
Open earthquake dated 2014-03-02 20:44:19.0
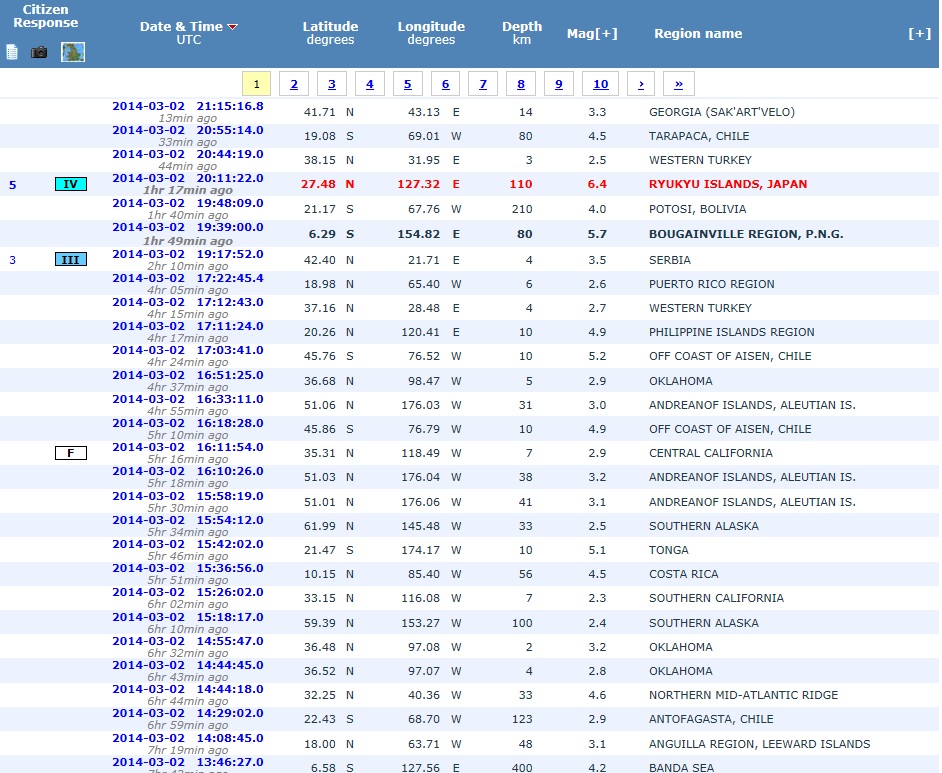pyautogui.click(x=188, y=154)
